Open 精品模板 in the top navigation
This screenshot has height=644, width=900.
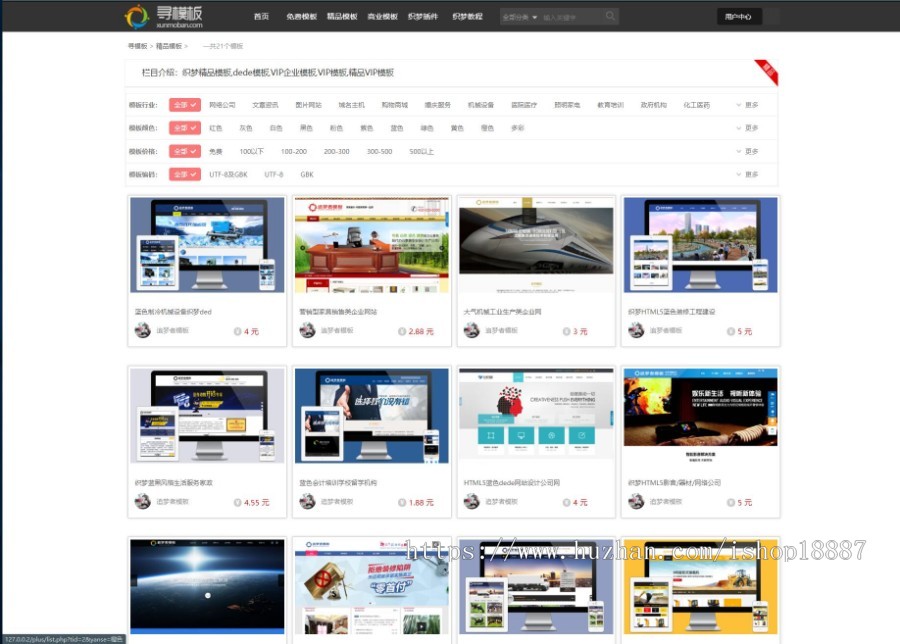(x=342, y=16)
